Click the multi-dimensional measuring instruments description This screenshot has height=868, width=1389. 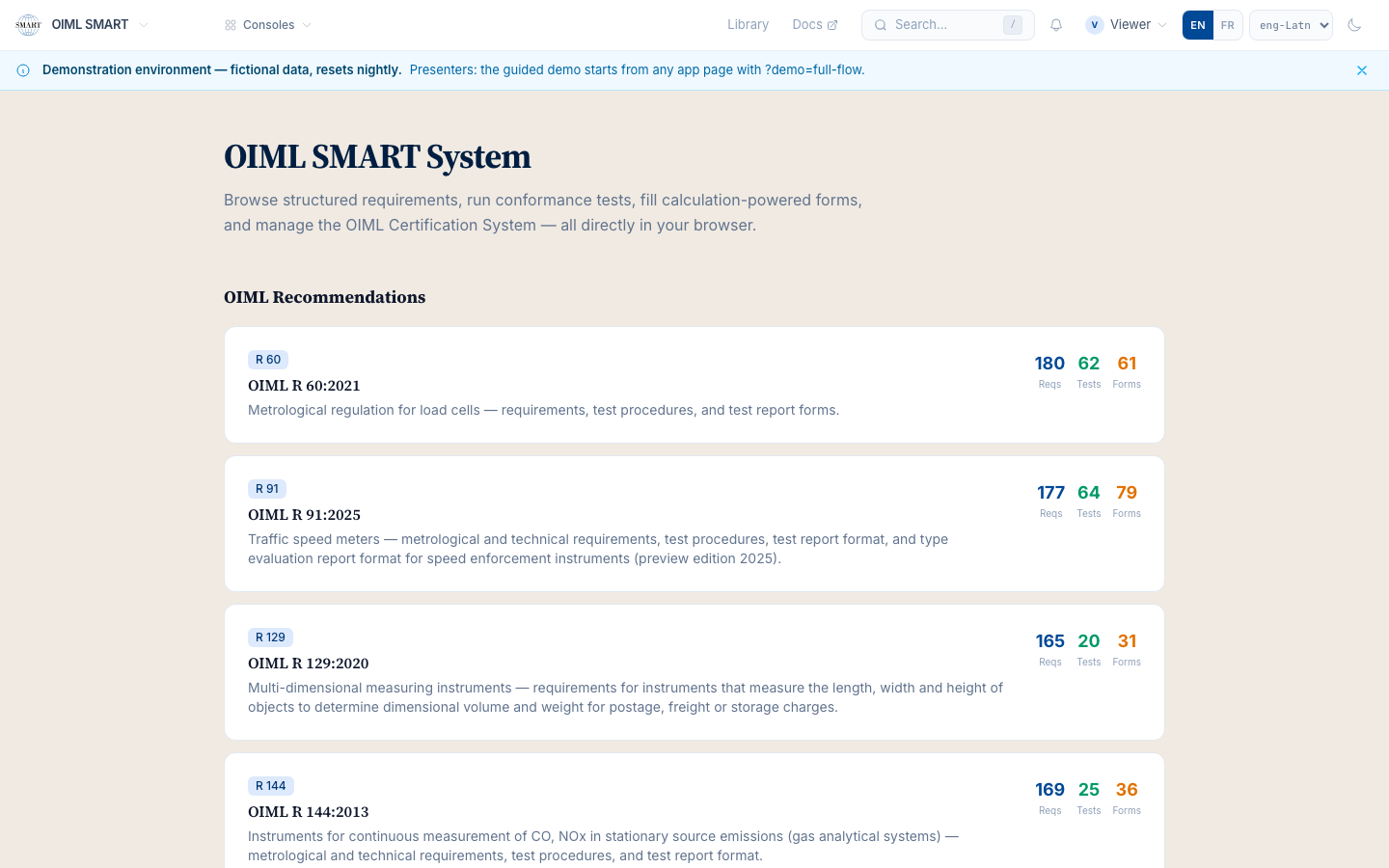pyautogui.click(x=625, y=697)
